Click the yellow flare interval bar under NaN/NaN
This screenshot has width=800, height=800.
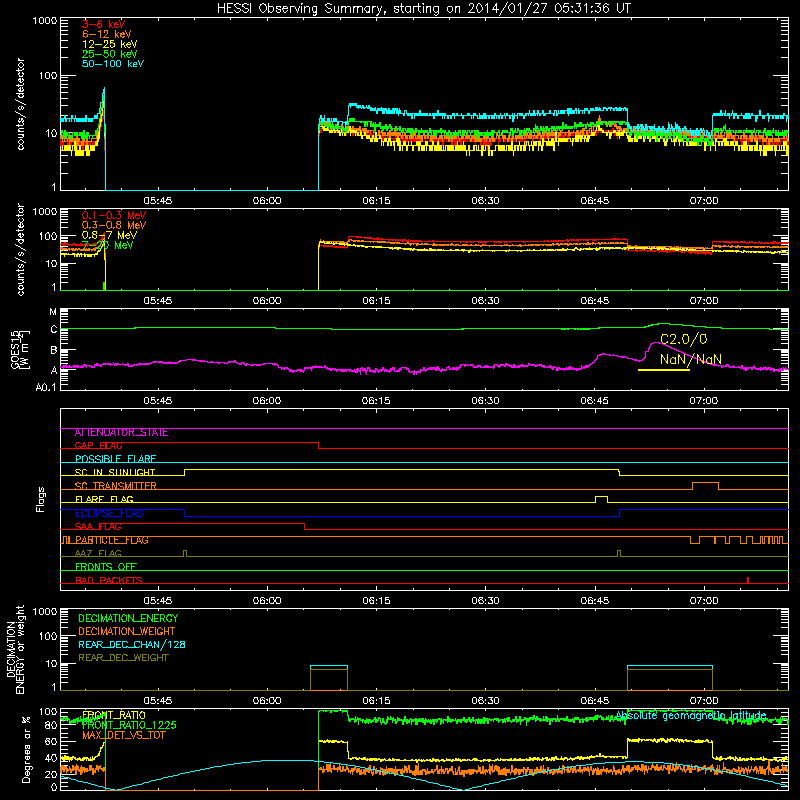(x=664, y=369)
